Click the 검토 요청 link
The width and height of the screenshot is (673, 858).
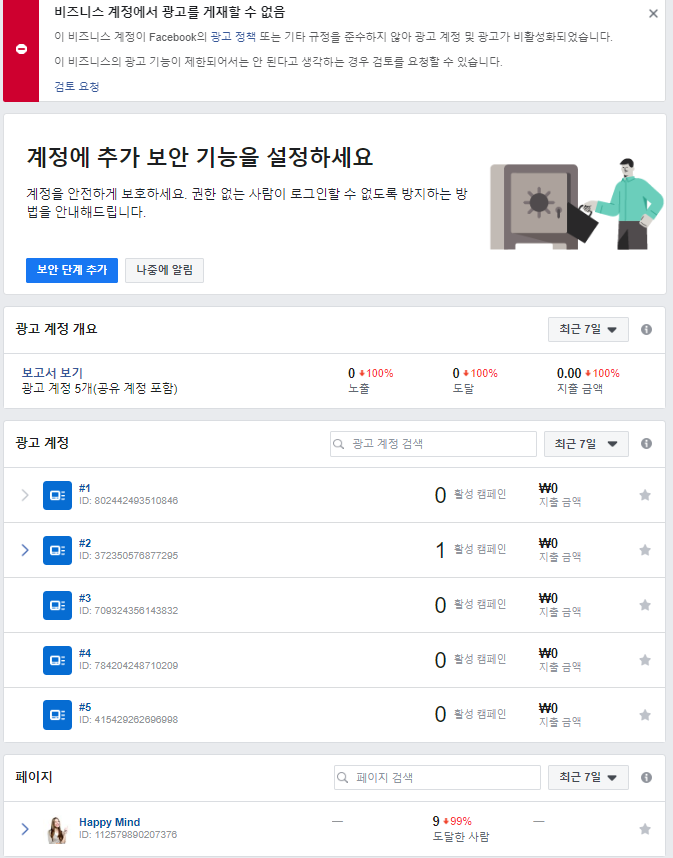77,86
